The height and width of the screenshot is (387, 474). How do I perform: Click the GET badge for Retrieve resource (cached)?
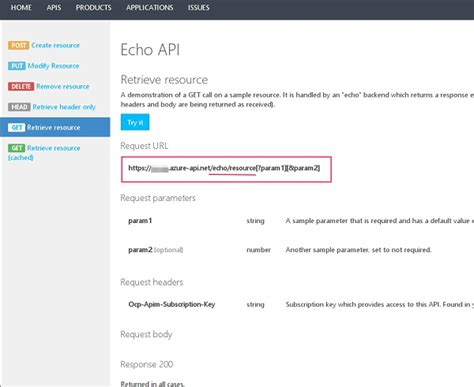[17, 148]
